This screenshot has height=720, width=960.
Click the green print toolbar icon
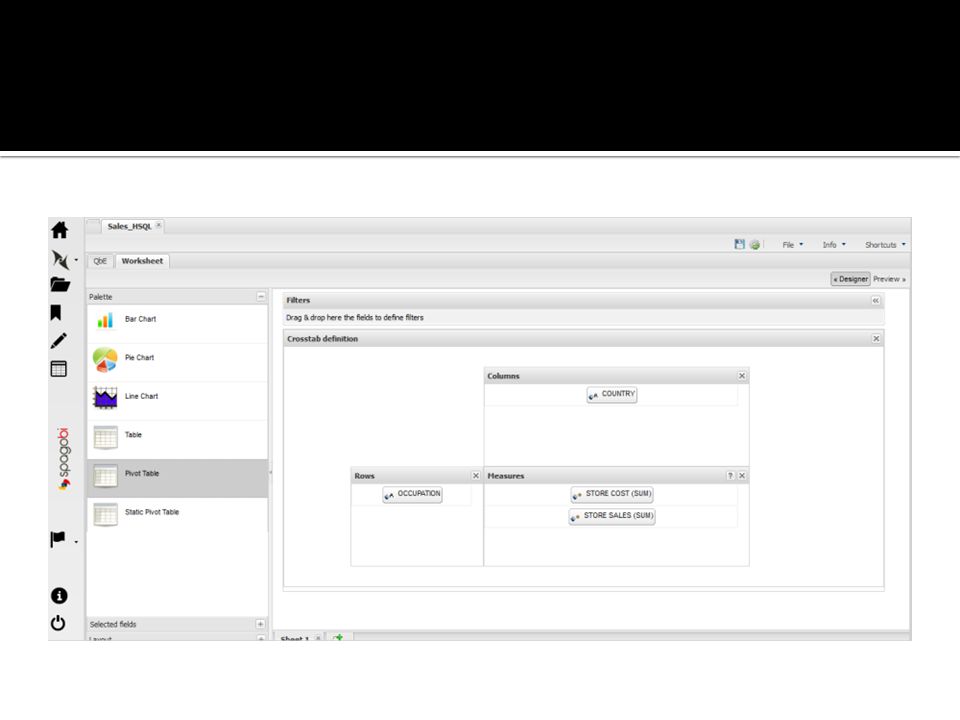[755, 245]
